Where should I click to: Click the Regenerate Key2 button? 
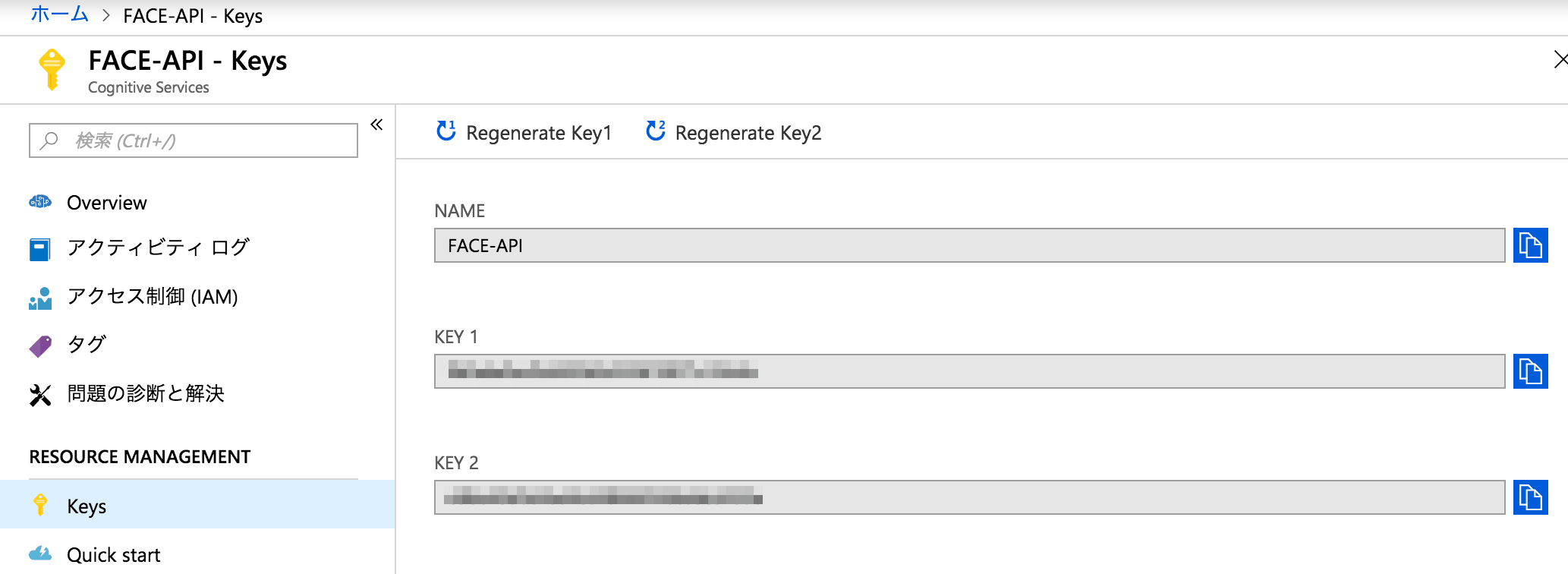pos(733,133)
